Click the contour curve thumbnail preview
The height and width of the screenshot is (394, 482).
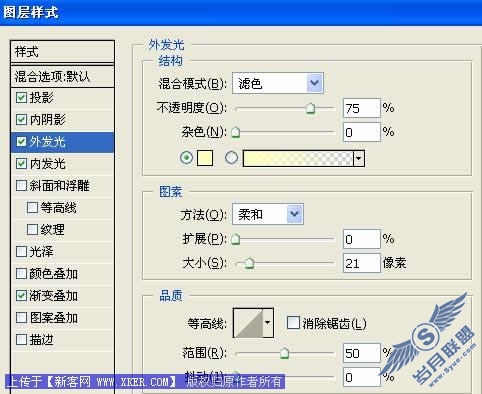click(248, 323)
